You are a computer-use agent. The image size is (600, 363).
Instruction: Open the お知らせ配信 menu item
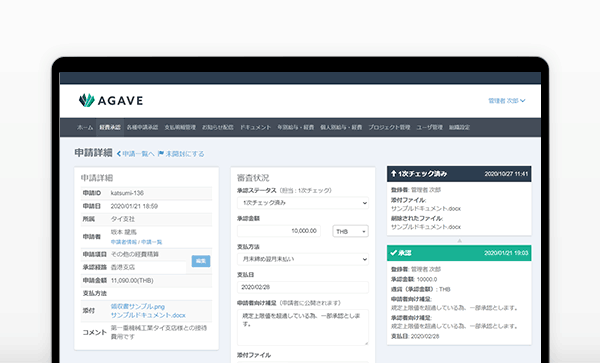[218, 127]
